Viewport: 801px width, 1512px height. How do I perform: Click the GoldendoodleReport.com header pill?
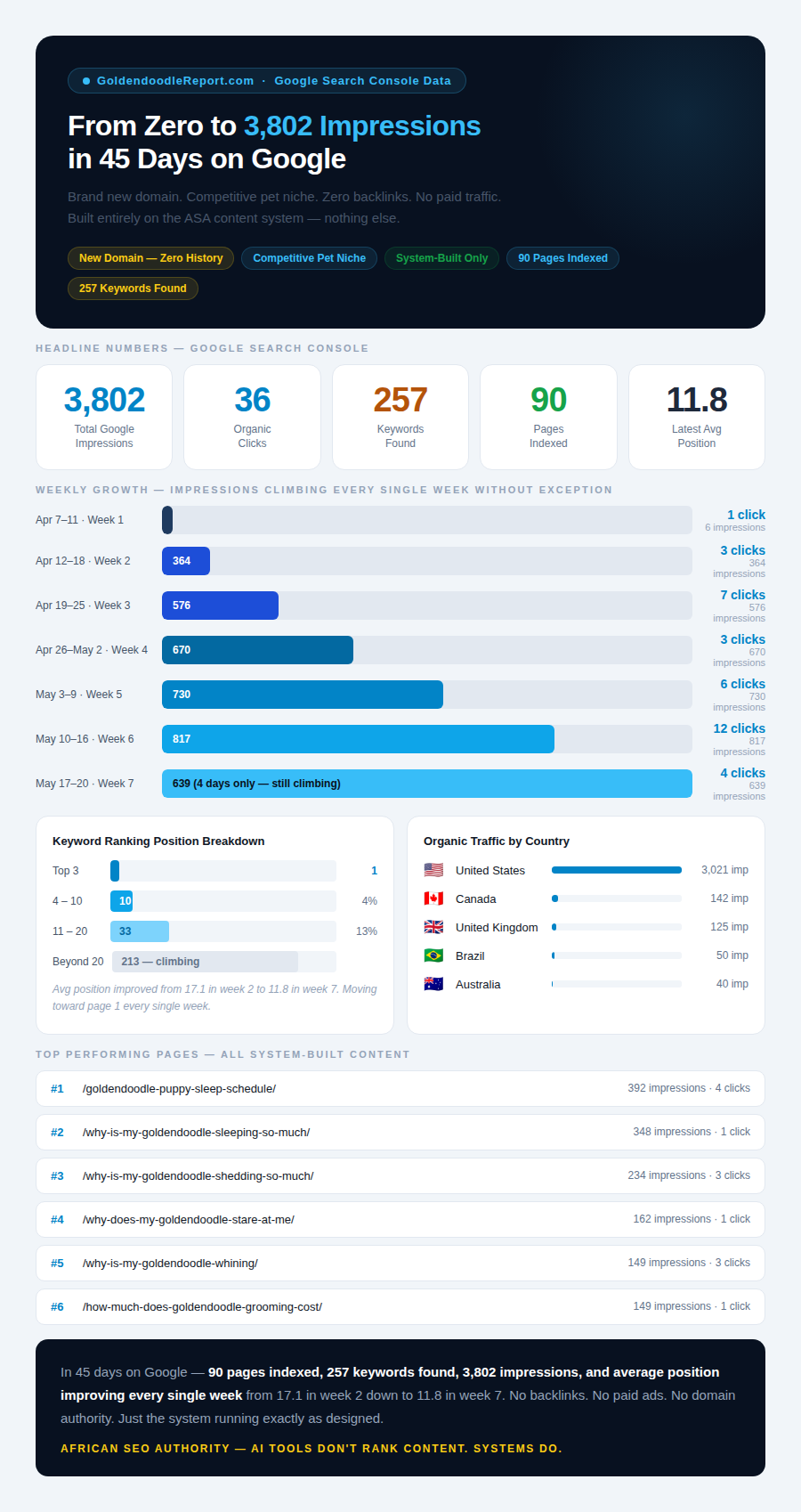tap(267, 81)
